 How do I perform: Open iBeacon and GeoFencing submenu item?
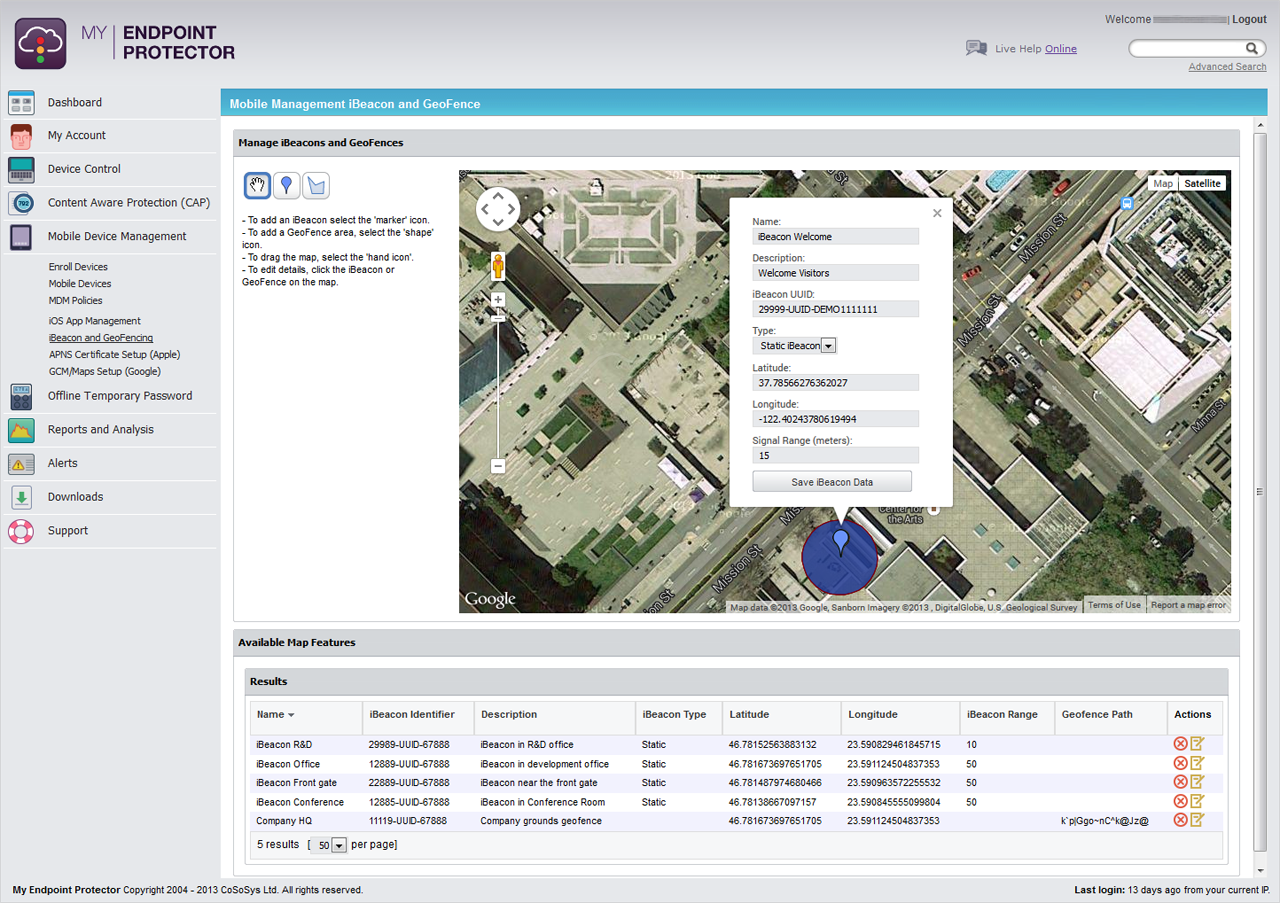(101, 338)
